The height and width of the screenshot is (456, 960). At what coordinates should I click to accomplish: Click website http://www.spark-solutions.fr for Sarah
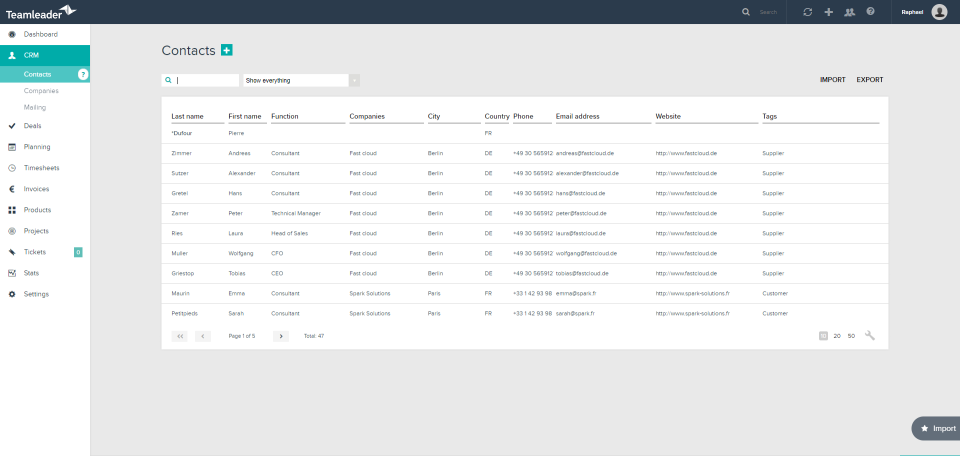coord(692,313)
